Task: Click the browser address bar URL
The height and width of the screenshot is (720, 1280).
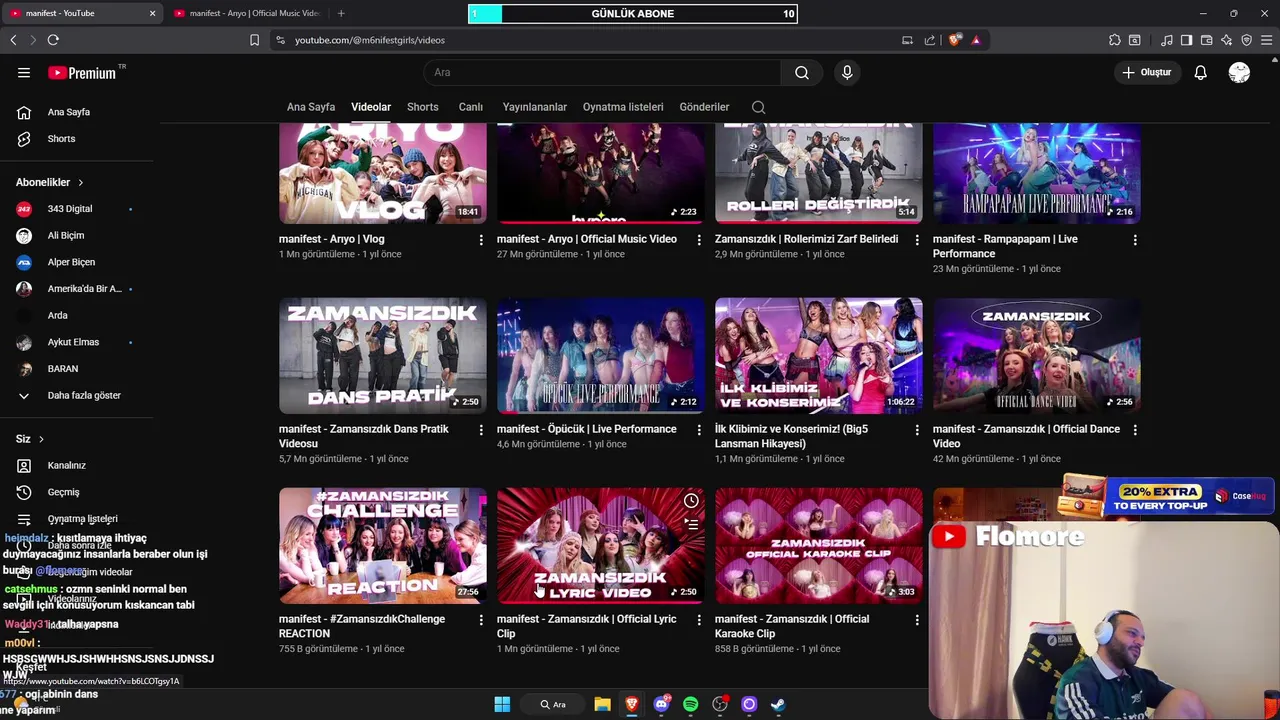Action: pos(370,40)
